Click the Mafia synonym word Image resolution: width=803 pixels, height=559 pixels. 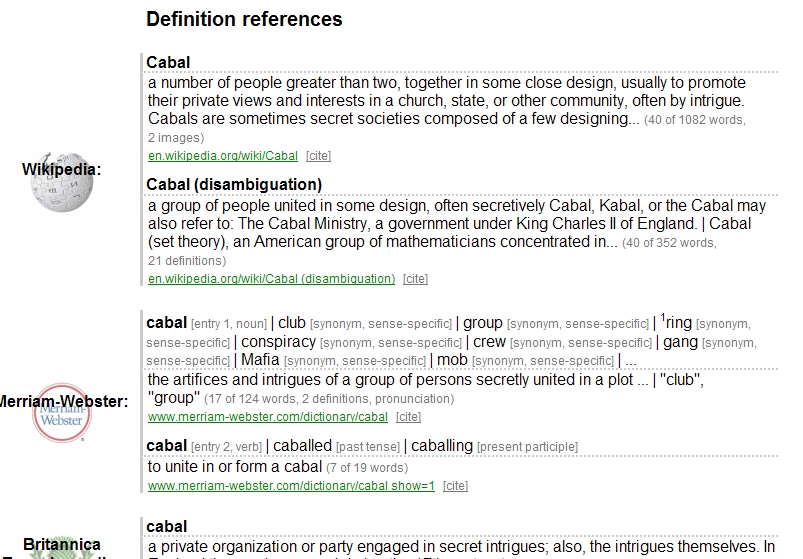point(260,360)
